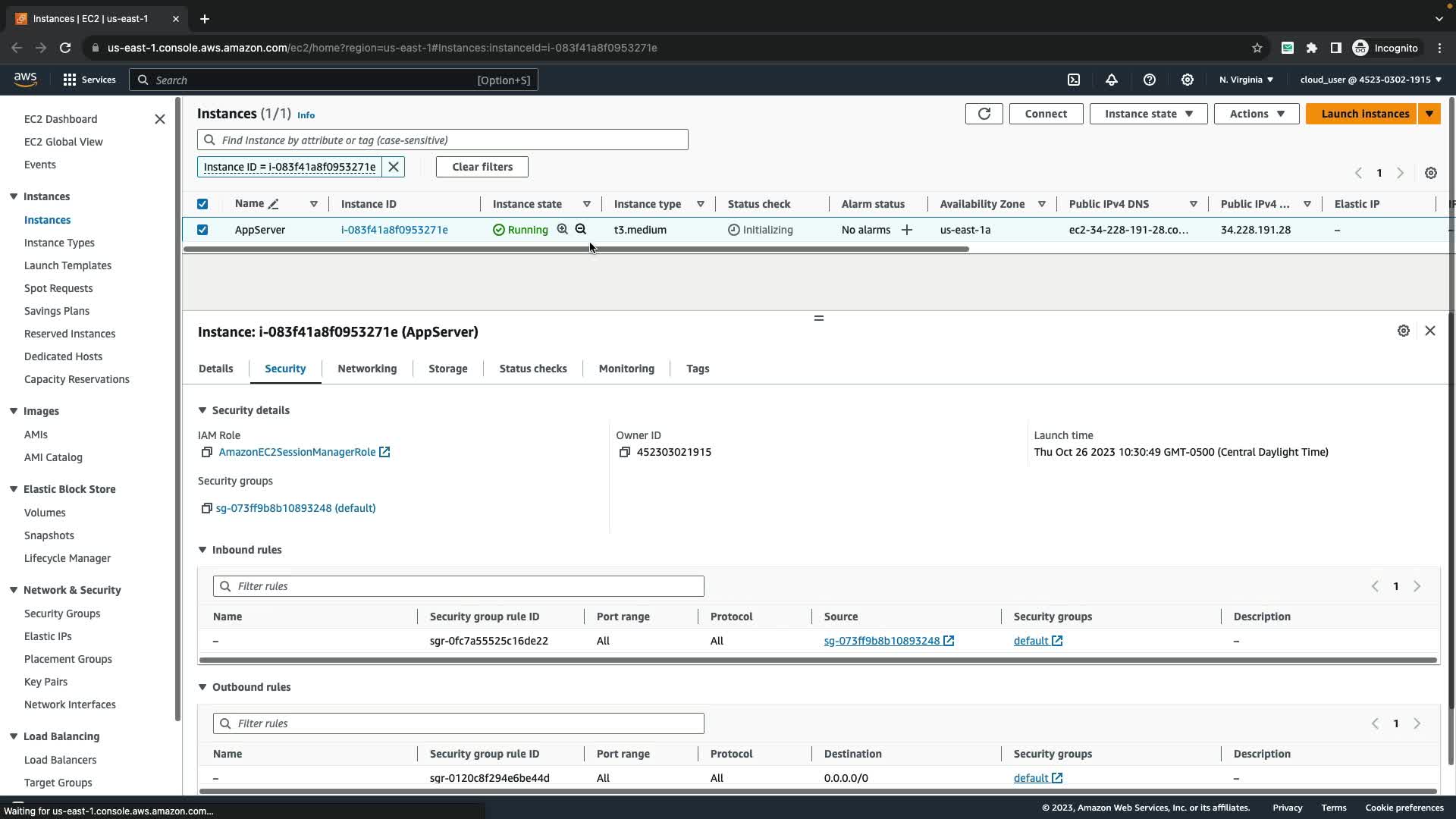Viewport: 1456px width, 819px height.
Task: Collapse the Inbound rules section
Action: tap(202, 550)
